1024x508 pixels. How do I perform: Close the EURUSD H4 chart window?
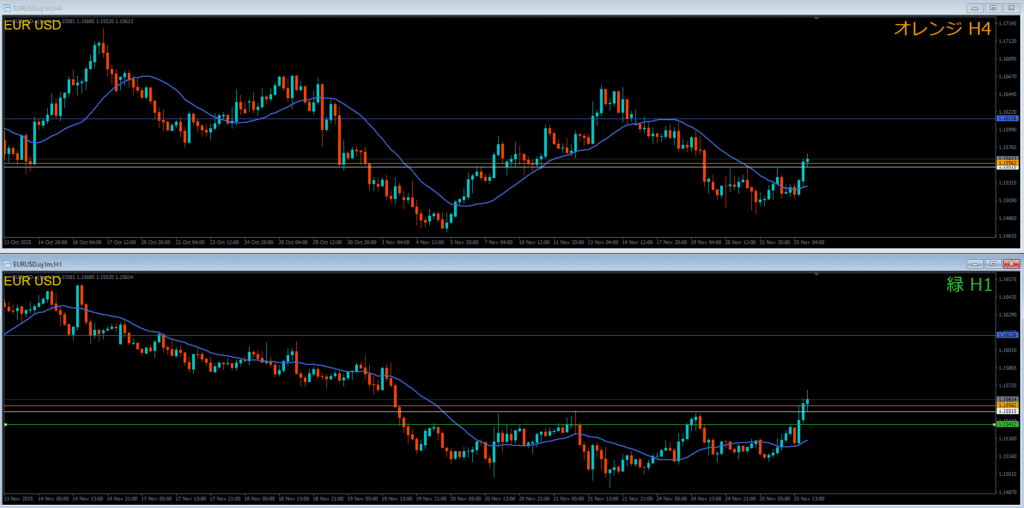(x=1012, y=8)
